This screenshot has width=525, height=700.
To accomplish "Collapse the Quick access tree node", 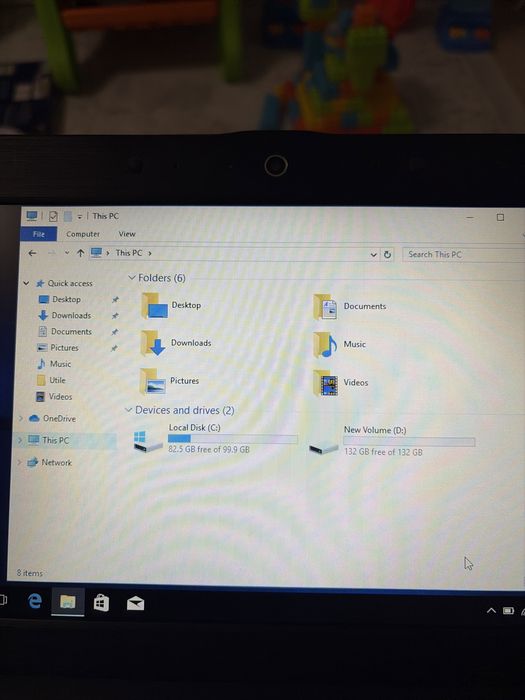I will point(26,283).
